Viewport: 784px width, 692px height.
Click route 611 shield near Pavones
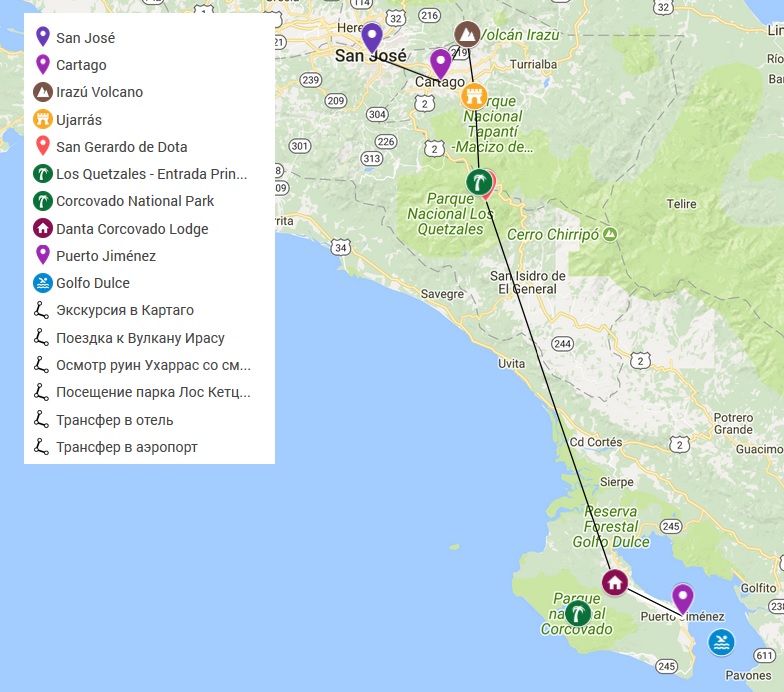[764, 655]
